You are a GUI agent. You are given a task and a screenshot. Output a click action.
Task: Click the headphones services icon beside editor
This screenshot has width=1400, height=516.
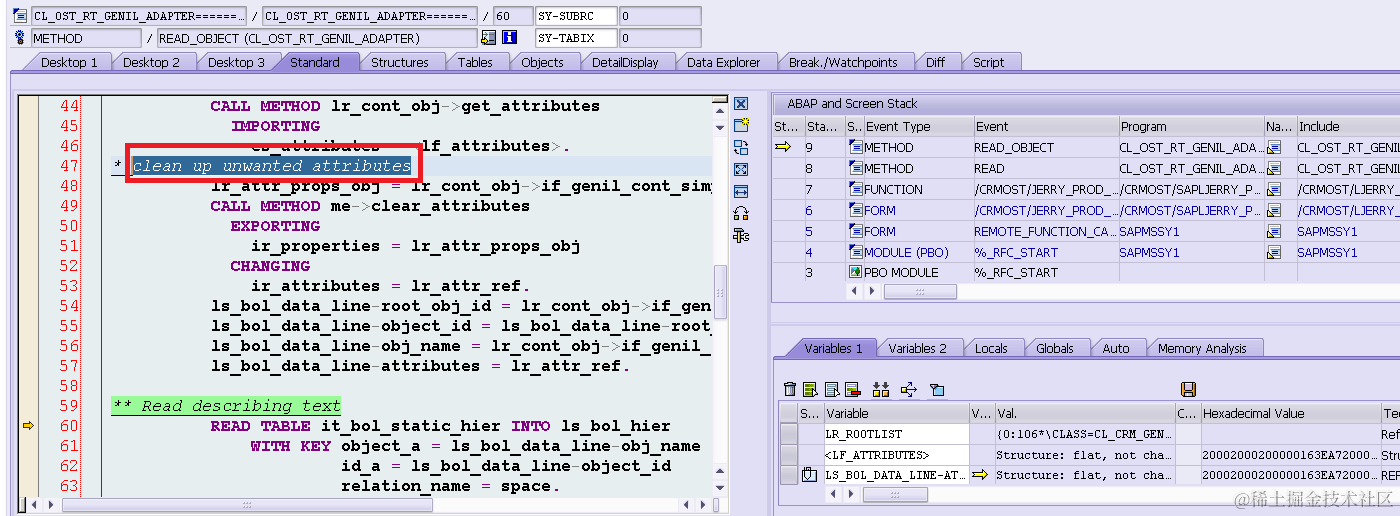tap(741, 213)
